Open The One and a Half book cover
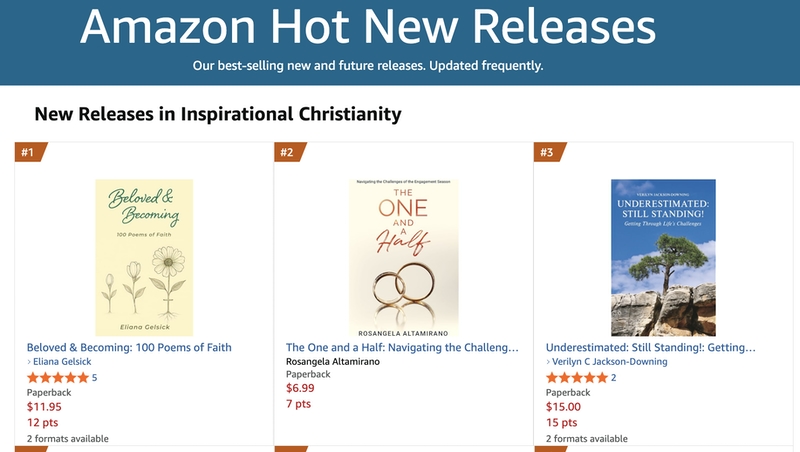Viewport: 800px width, 452px height. pos(404,258)
